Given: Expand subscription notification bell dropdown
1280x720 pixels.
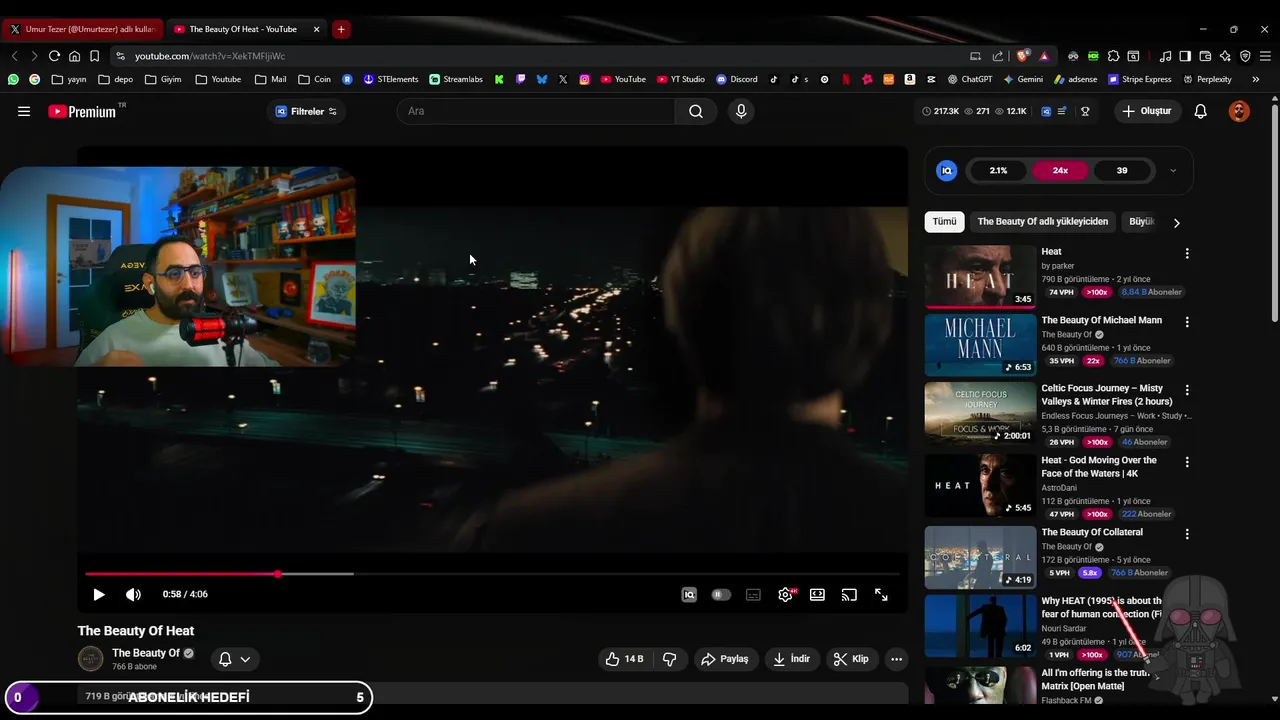Looking at the screenshot, I should point(235,659).
